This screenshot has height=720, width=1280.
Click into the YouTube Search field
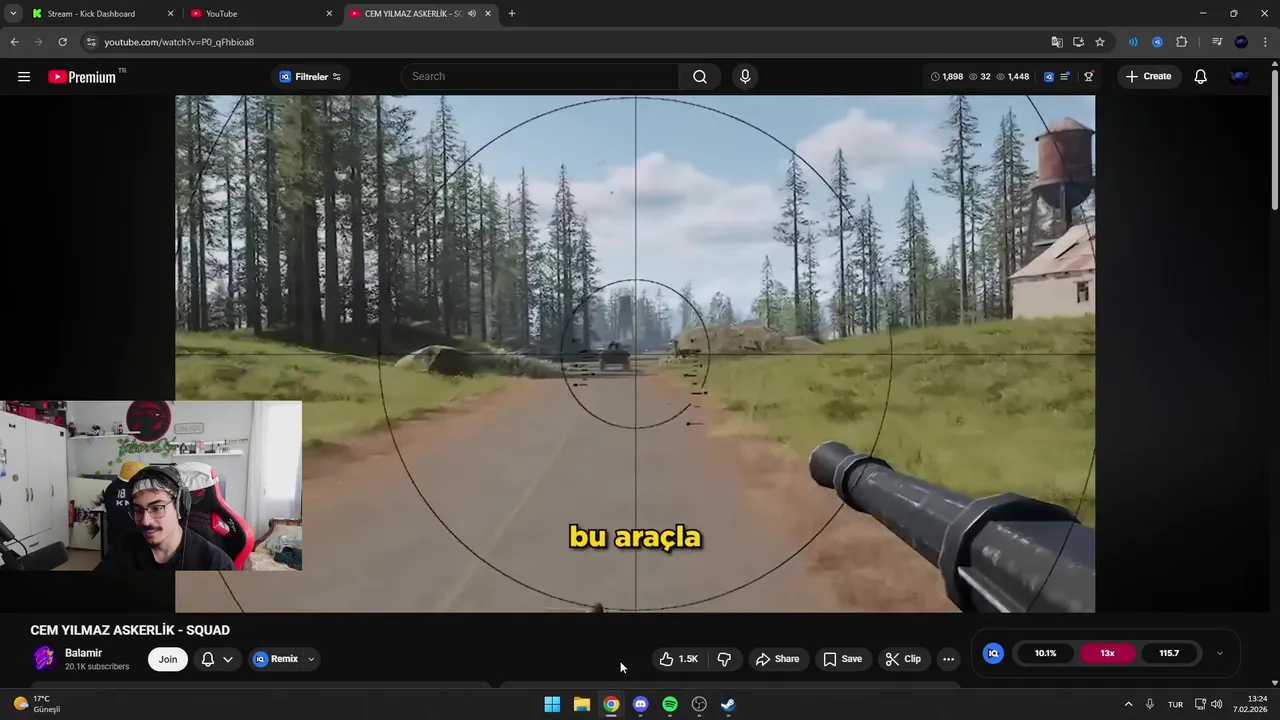(540, 76)
